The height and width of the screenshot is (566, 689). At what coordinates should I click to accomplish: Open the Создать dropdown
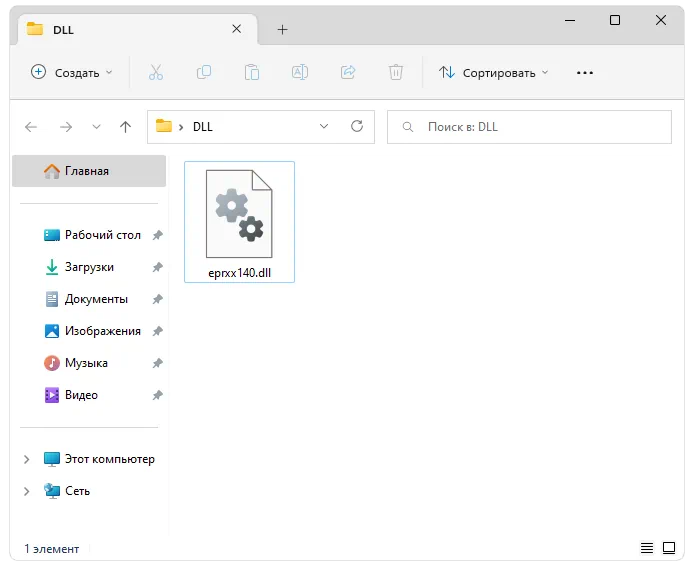pos(72,72)
